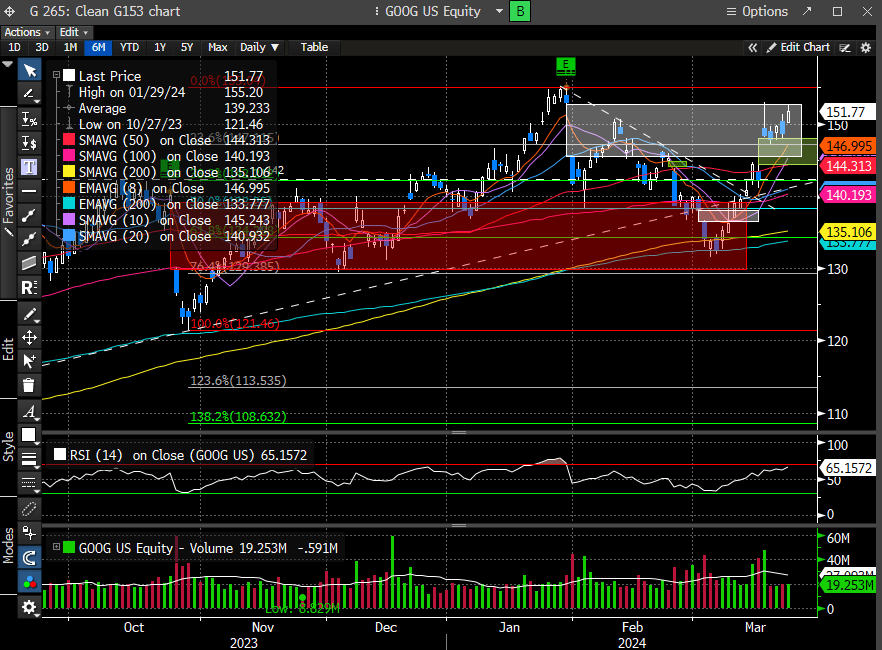The height and width of the screenshot is (650, 882).
Task: Select the trend line segment tool
Action: pos(29,215)
